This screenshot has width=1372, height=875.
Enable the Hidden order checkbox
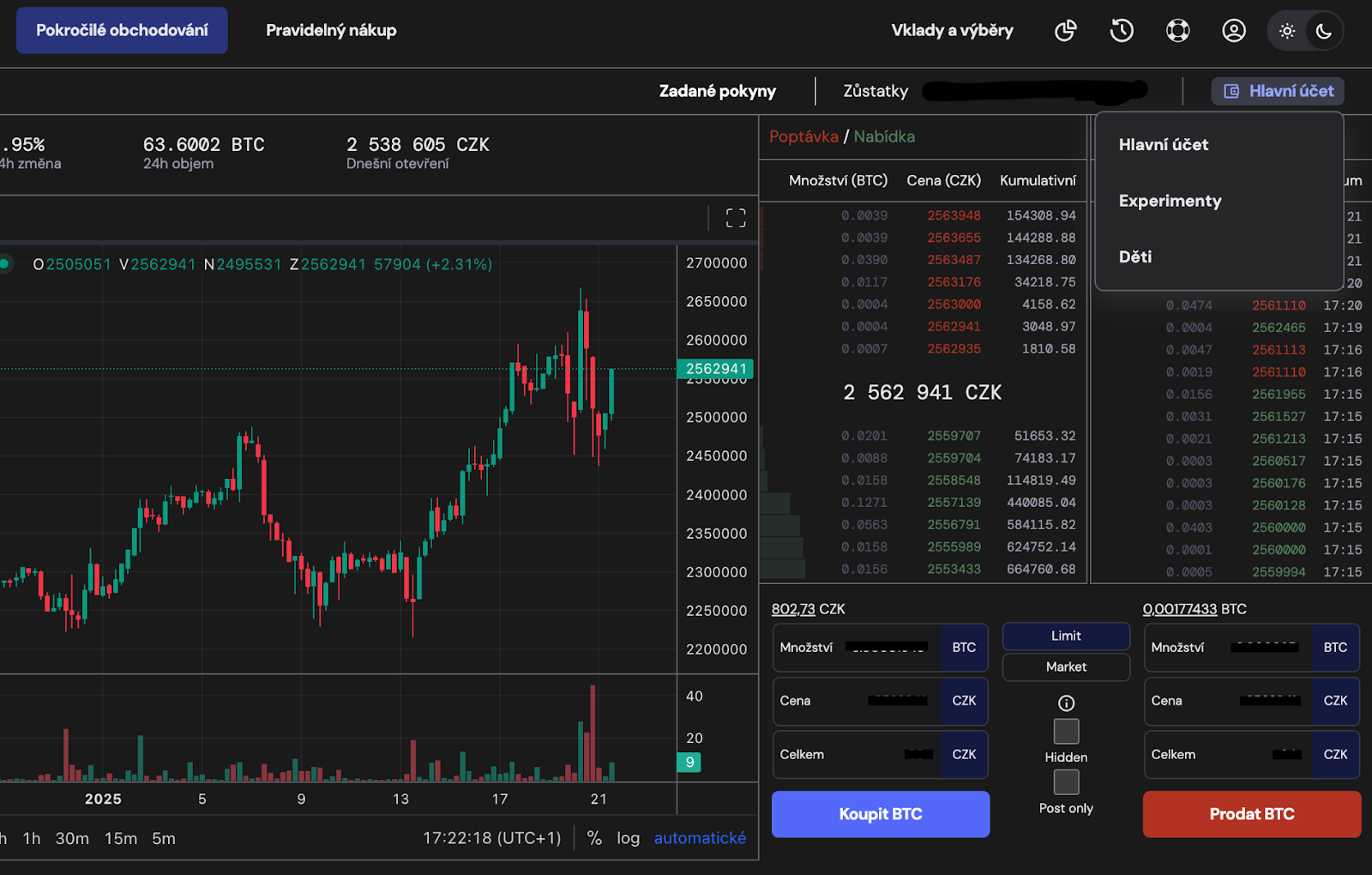pos(1066,732)
